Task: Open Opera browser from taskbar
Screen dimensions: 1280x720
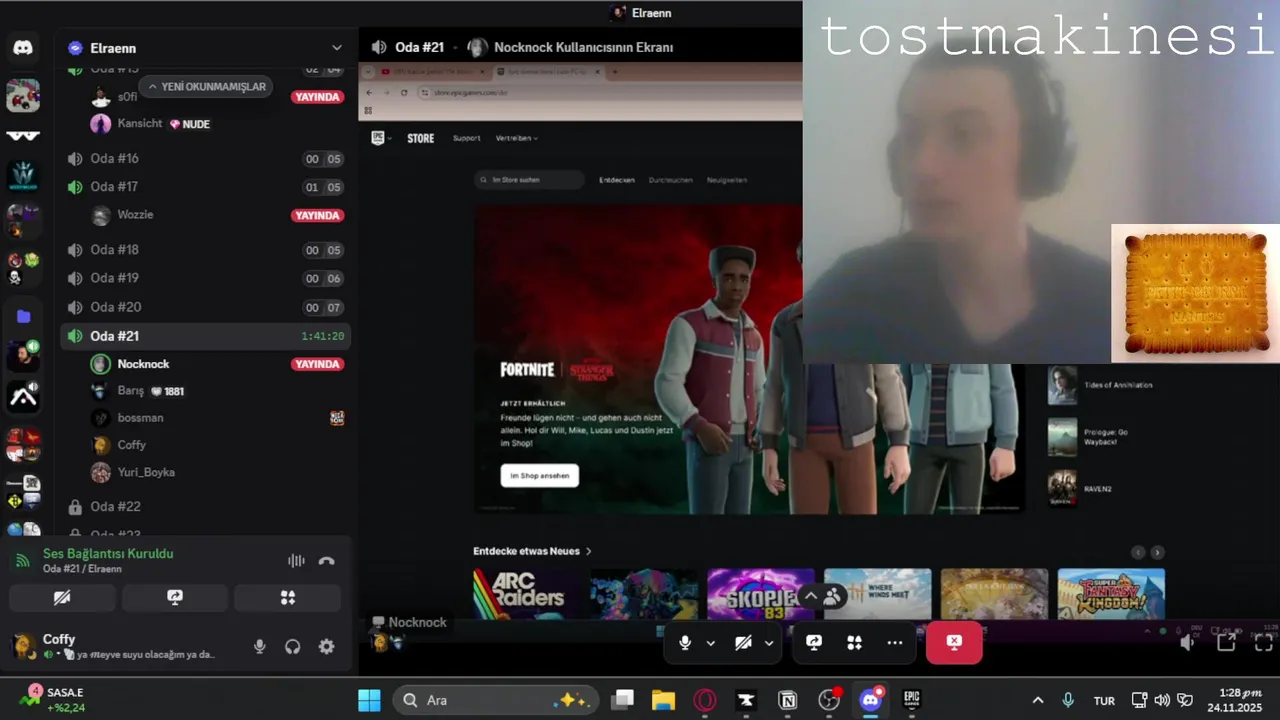Action: coord(705,700)
